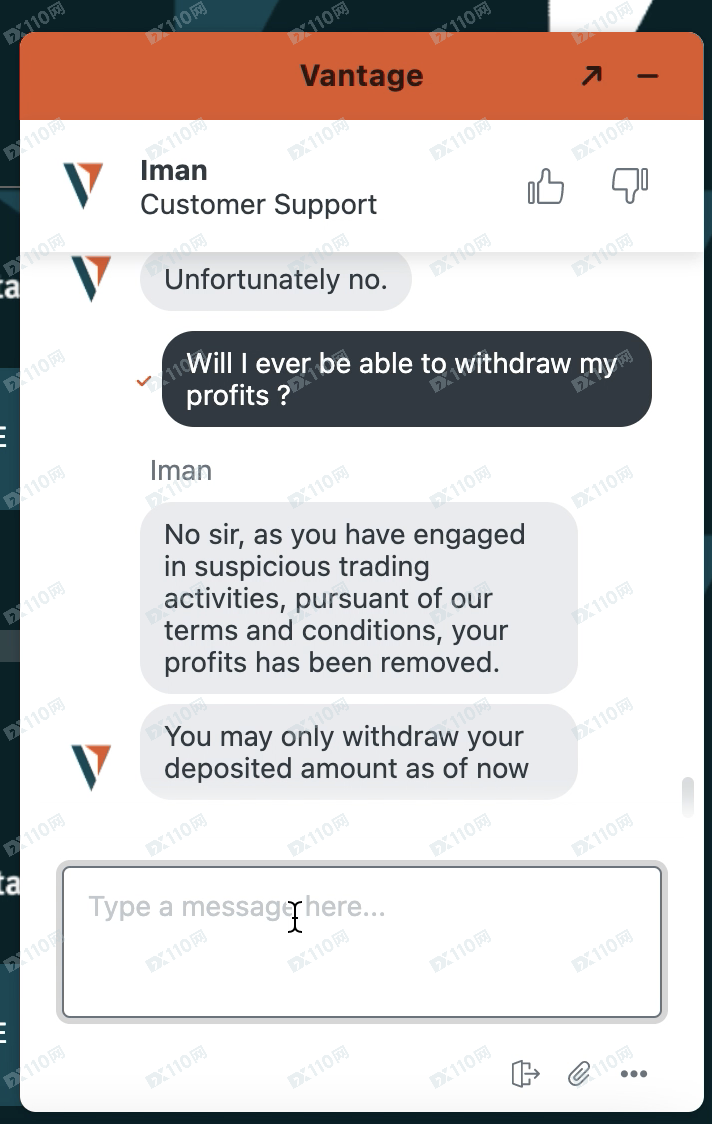Click the chat scrollbar thumb

(688, 796)
